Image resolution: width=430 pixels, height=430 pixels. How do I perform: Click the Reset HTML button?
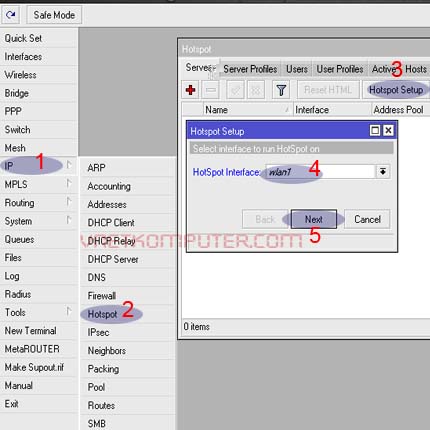click(328, 90)
